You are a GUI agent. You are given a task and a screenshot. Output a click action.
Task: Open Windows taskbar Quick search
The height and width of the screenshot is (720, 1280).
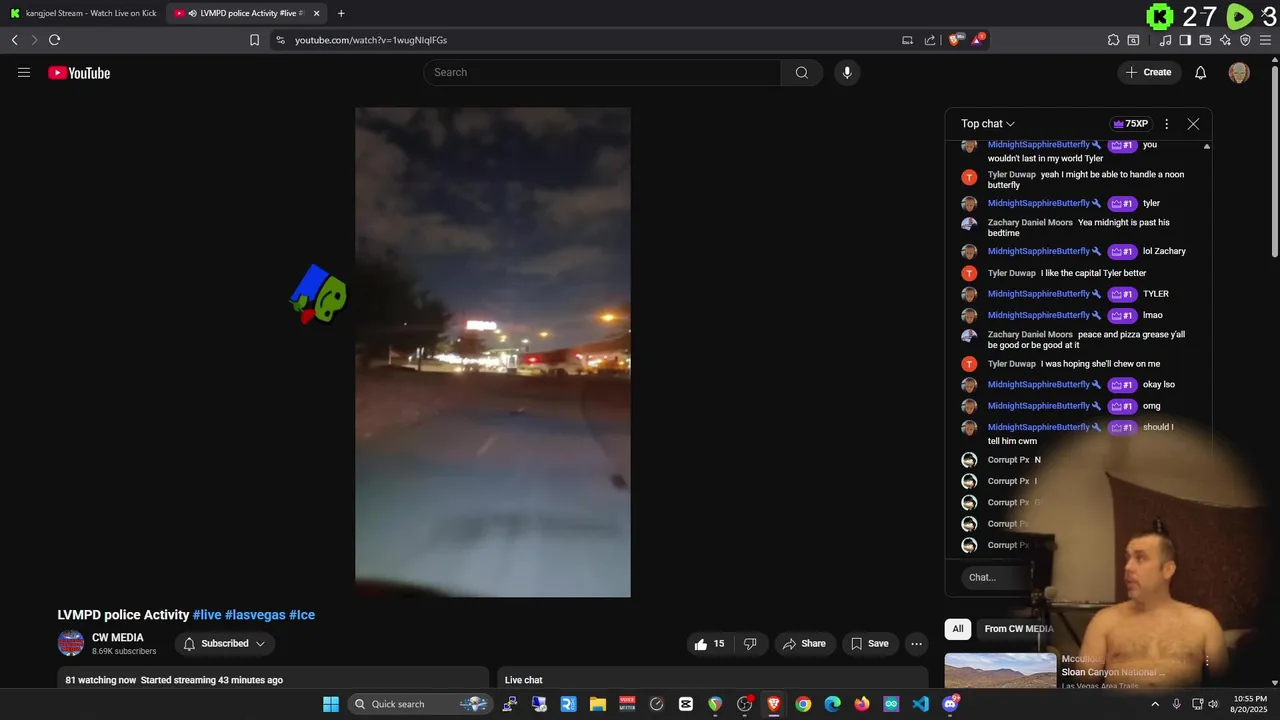418,704
